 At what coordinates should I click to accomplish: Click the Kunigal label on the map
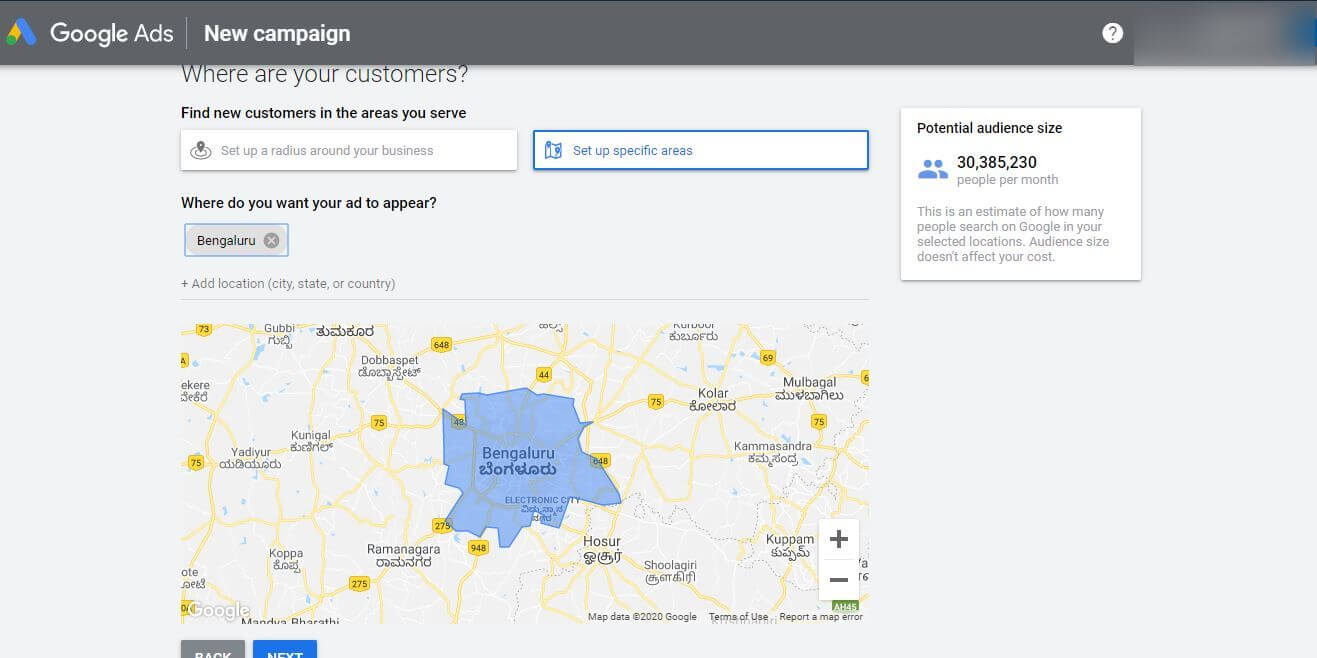tap(310, 442)
